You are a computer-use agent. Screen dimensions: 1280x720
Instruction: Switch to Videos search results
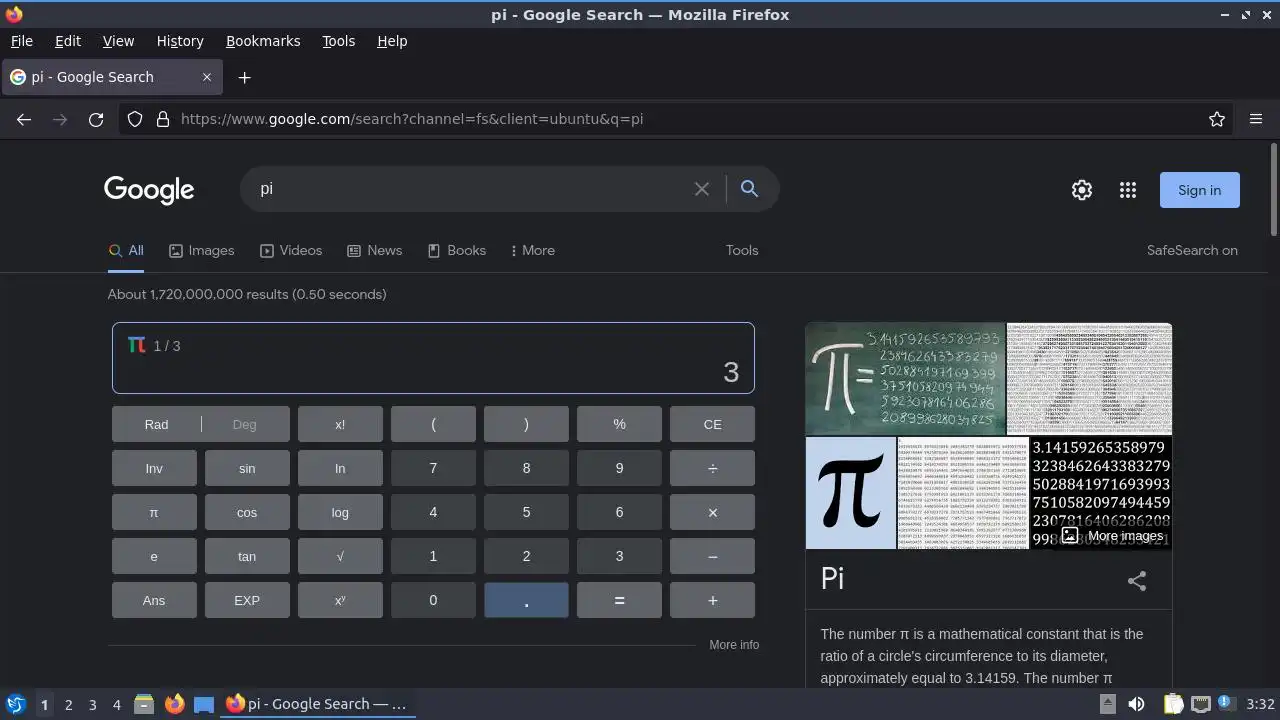click(291, 251)
